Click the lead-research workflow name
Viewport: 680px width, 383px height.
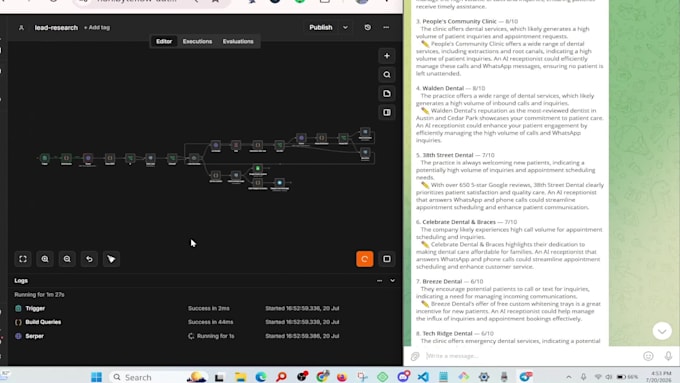coord(56,27)
